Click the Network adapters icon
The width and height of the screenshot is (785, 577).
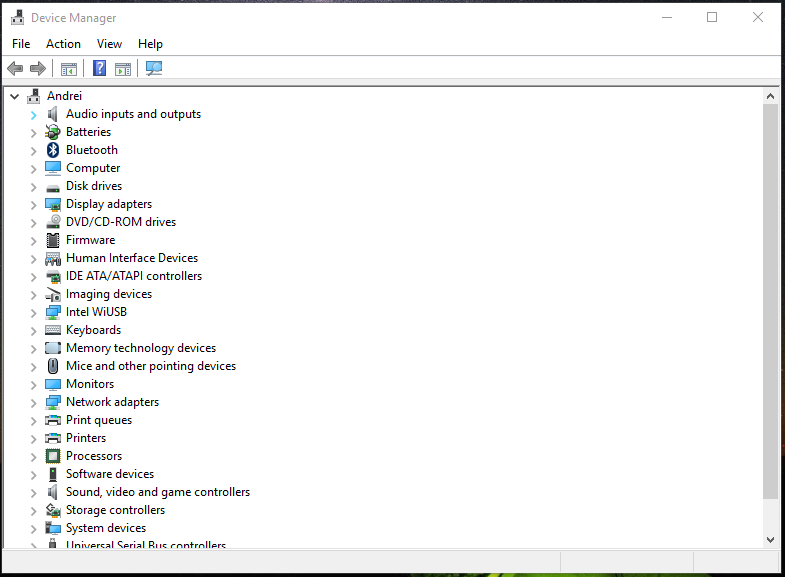point(53,402)
